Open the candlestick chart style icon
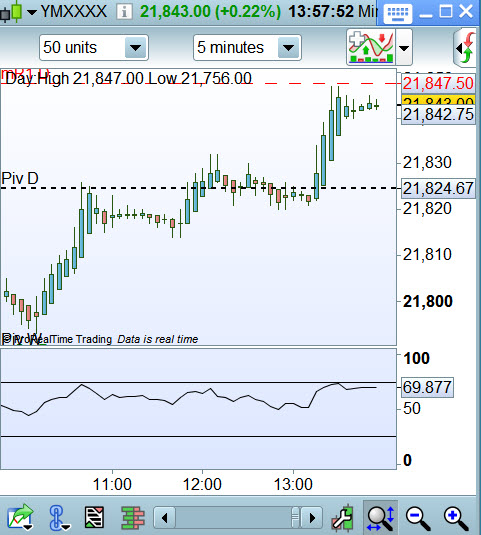 12,12
